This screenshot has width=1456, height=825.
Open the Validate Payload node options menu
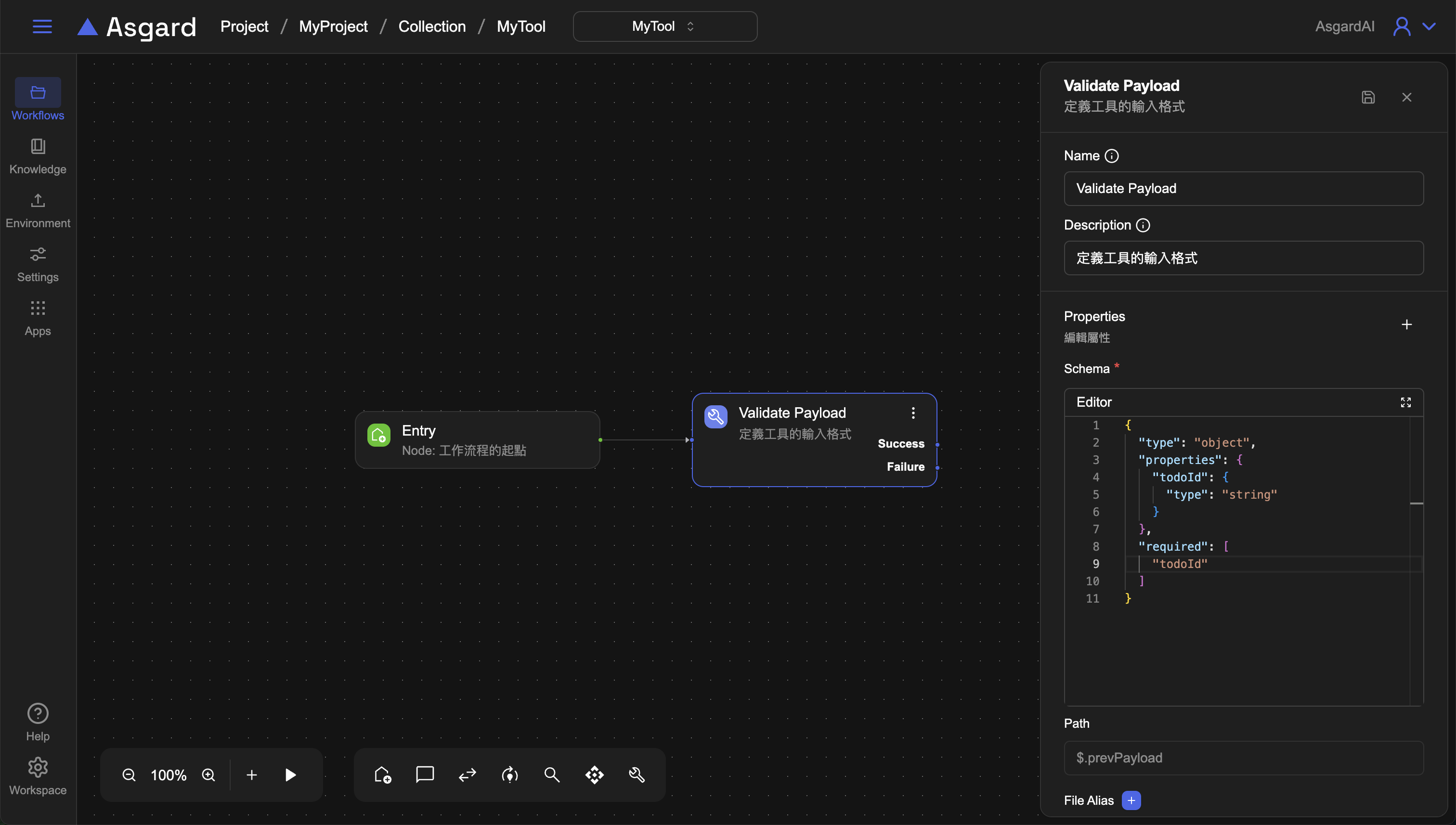912,413
